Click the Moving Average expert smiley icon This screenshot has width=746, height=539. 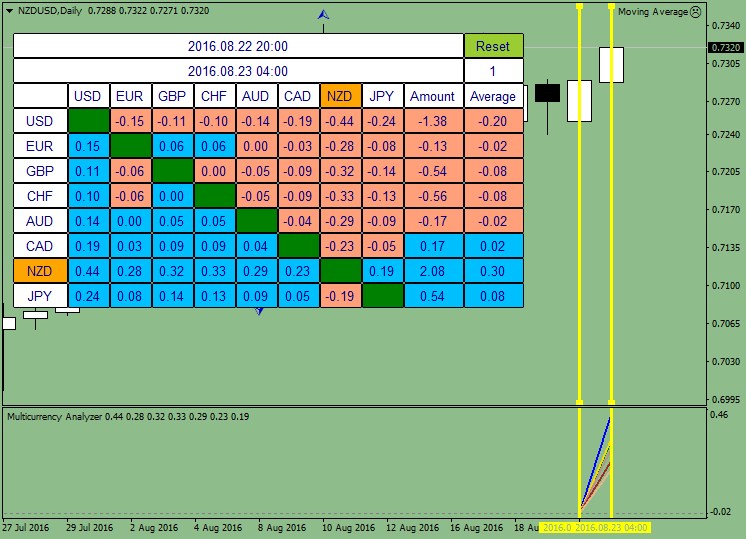(696, 11)
